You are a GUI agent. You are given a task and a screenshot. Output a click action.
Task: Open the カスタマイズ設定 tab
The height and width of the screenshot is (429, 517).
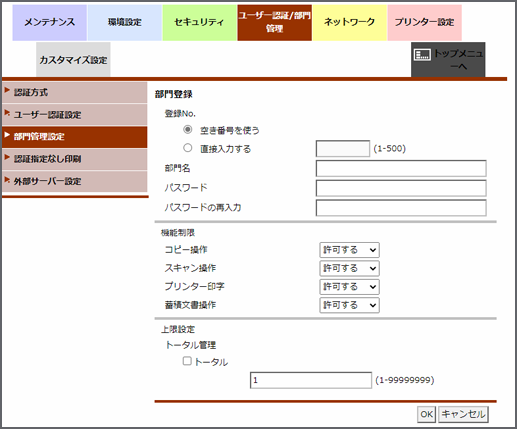tap(73, 59)
